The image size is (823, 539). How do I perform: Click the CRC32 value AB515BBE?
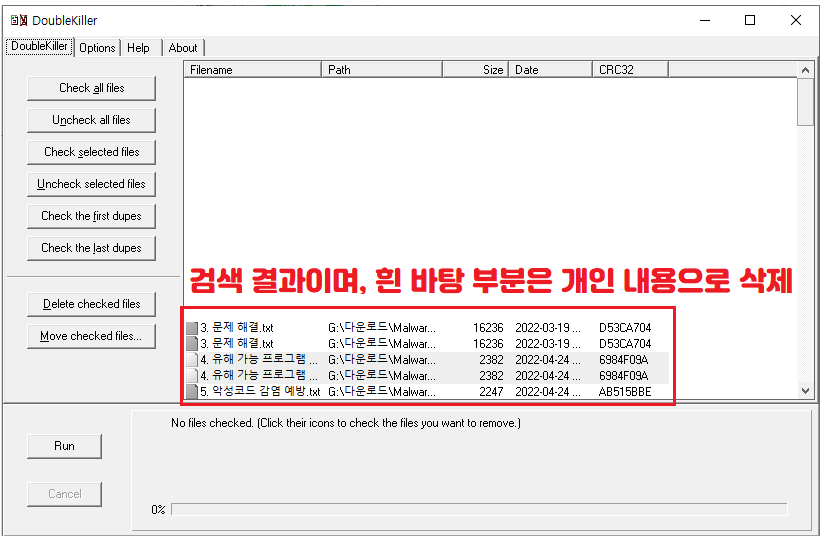(625, 392)
